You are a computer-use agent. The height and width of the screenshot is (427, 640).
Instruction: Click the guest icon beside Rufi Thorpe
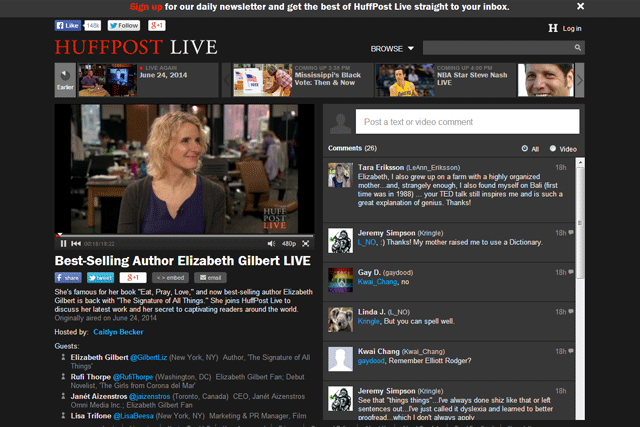[63, 377]
